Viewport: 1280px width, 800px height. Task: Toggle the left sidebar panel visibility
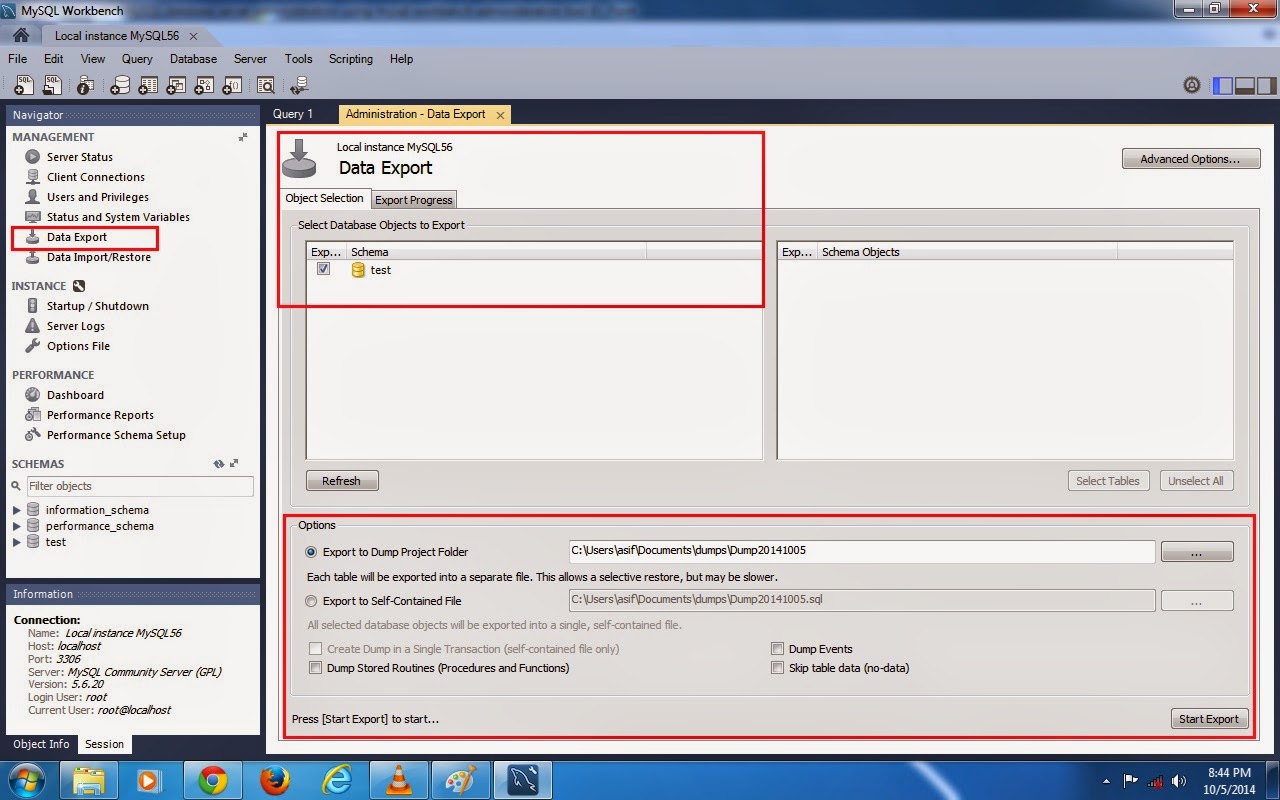click(x=1222, y=86)
